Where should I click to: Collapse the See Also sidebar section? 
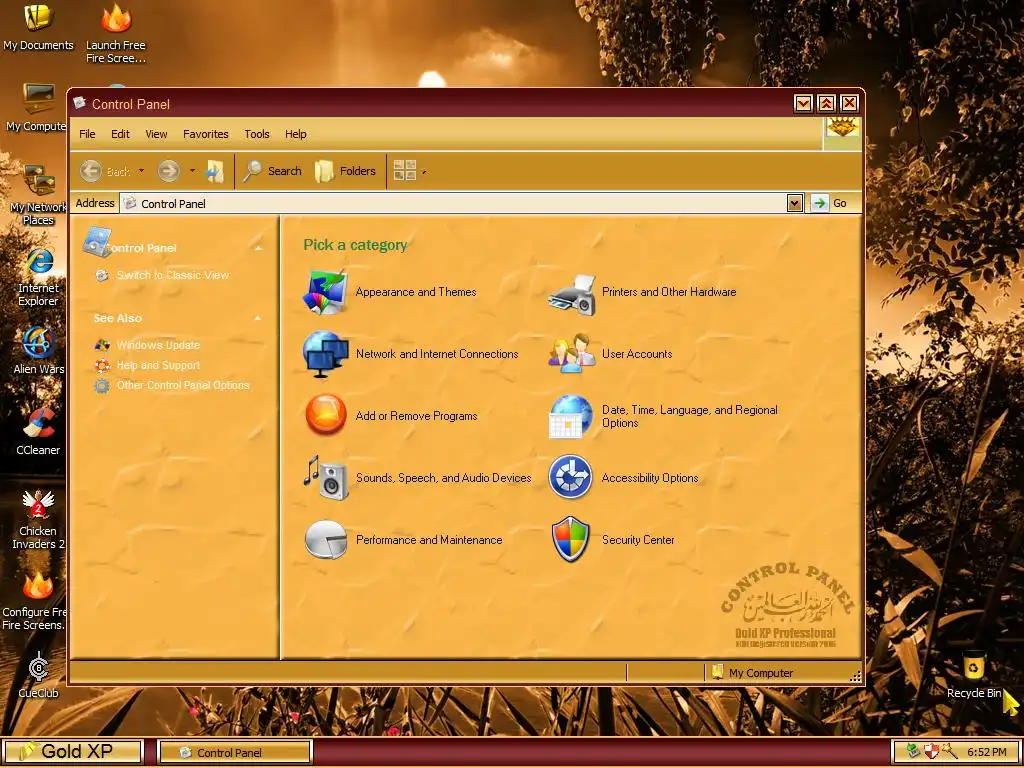point(257,318)
